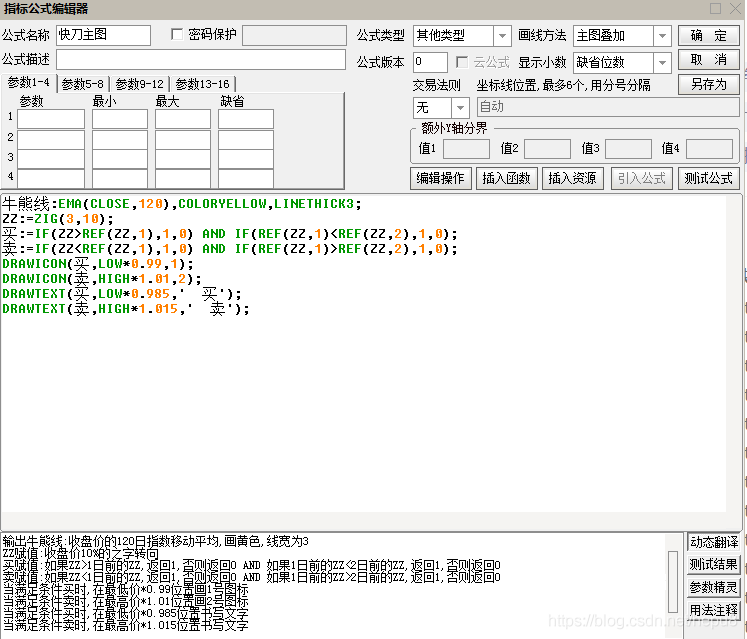
Task: Click row 1 parameter name field
Action: point(51,119)
